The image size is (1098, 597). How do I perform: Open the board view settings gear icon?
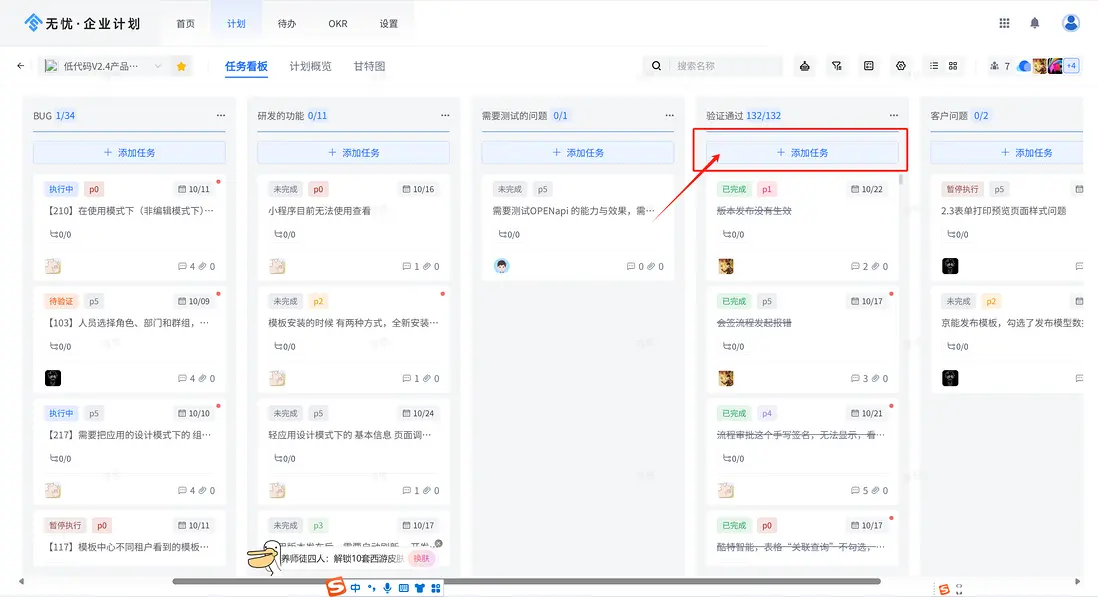pyautogui.click(x=900, y=65)
